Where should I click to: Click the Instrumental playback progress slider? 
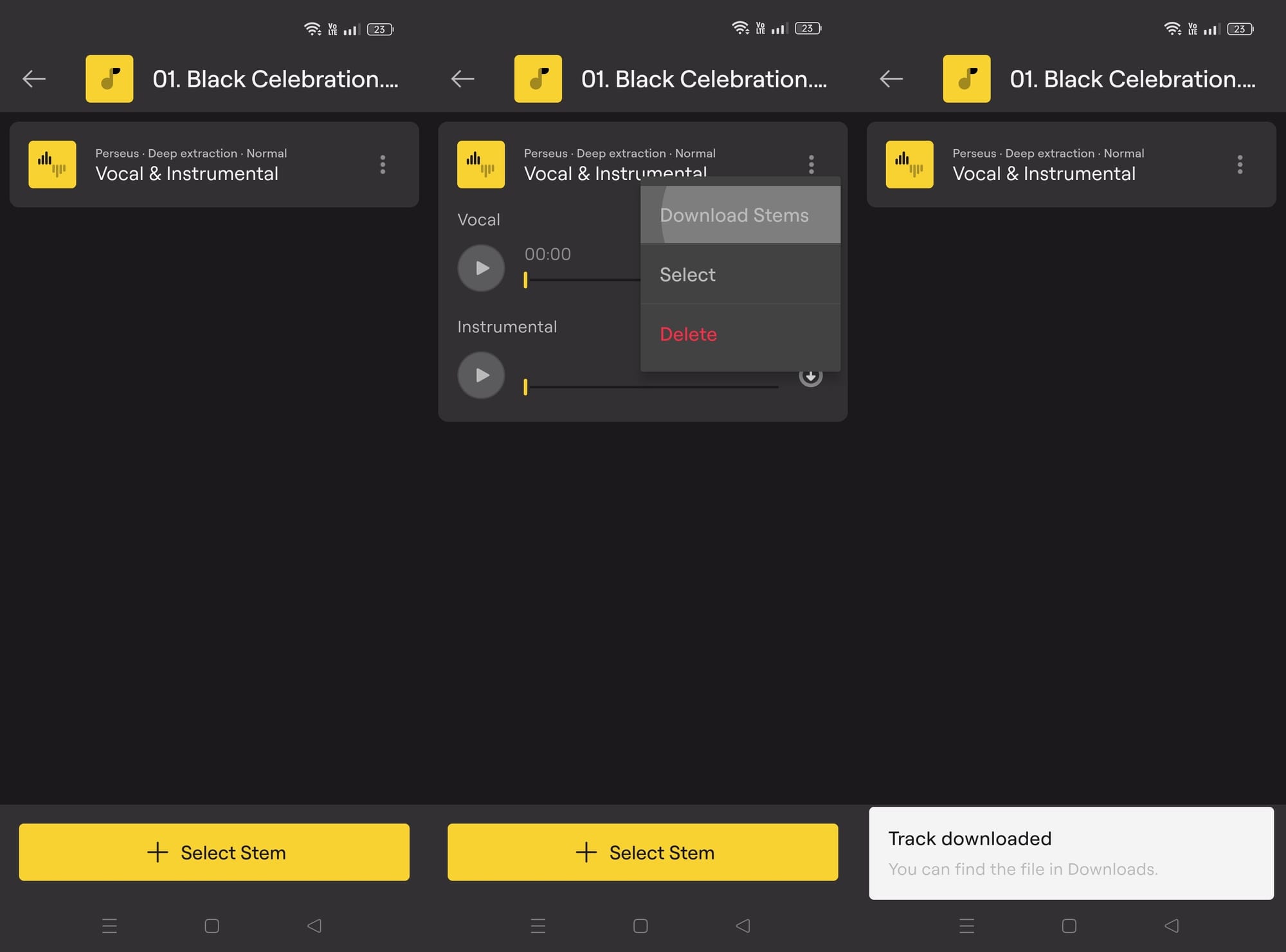(651, 387)
